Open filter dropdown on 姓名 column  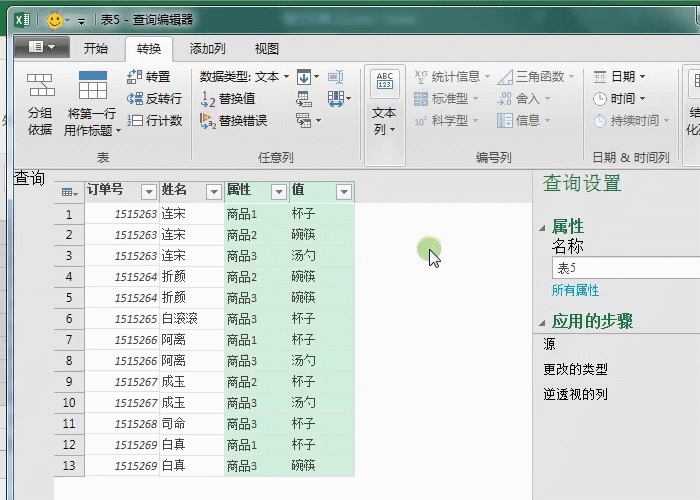pos(213,191)
